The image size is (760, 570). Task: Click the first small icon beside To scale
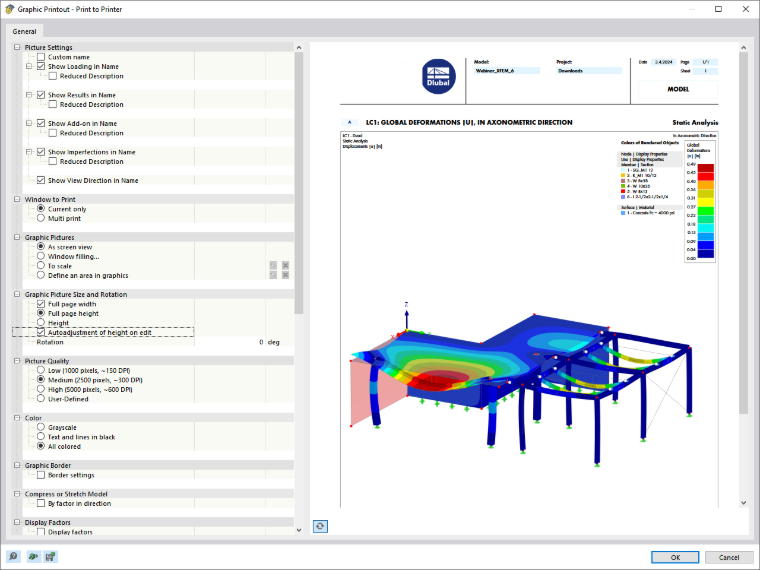click(x=273, y=265)
